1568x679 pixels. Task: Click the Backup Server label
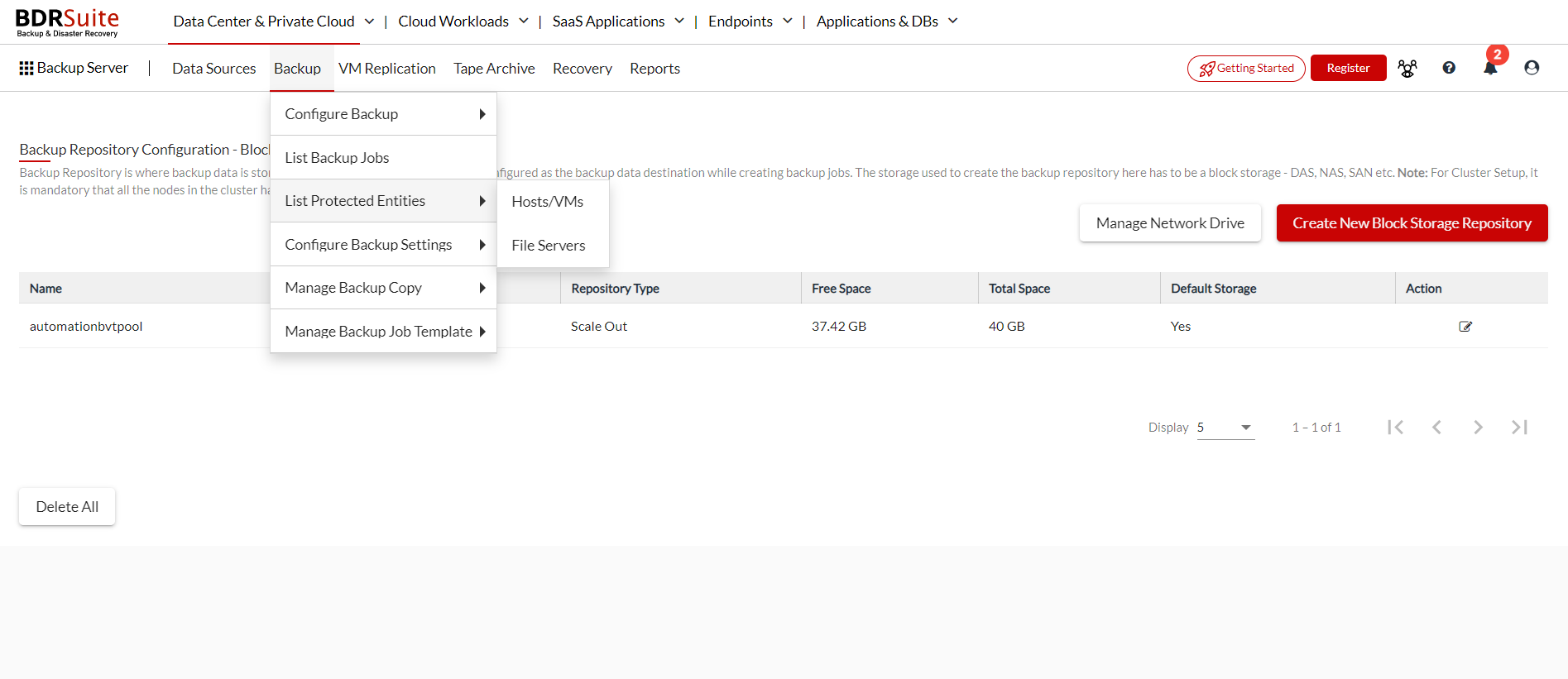[83, 68]
